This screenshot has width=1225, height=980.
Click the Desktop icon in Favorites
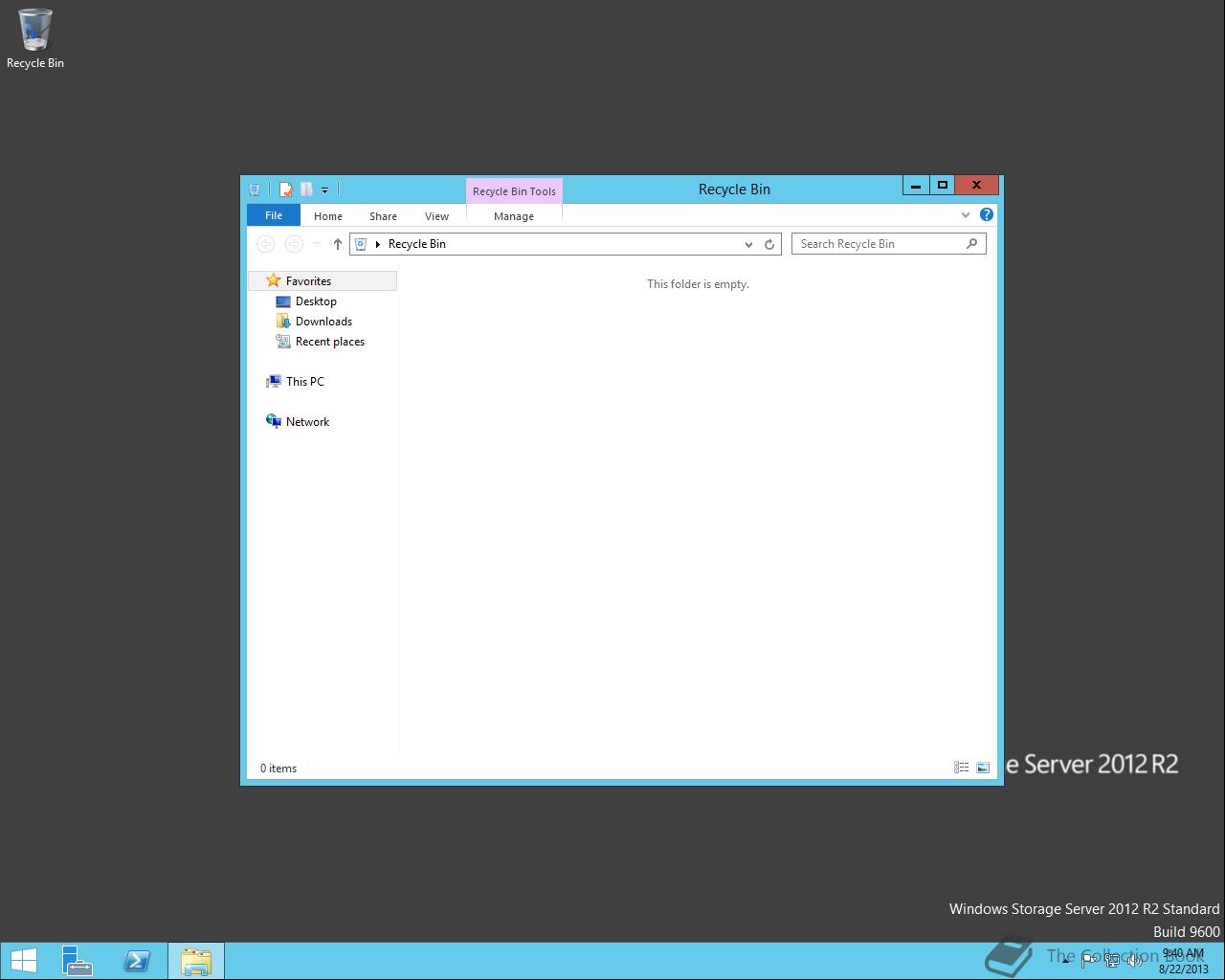click(x=283, y=301)
